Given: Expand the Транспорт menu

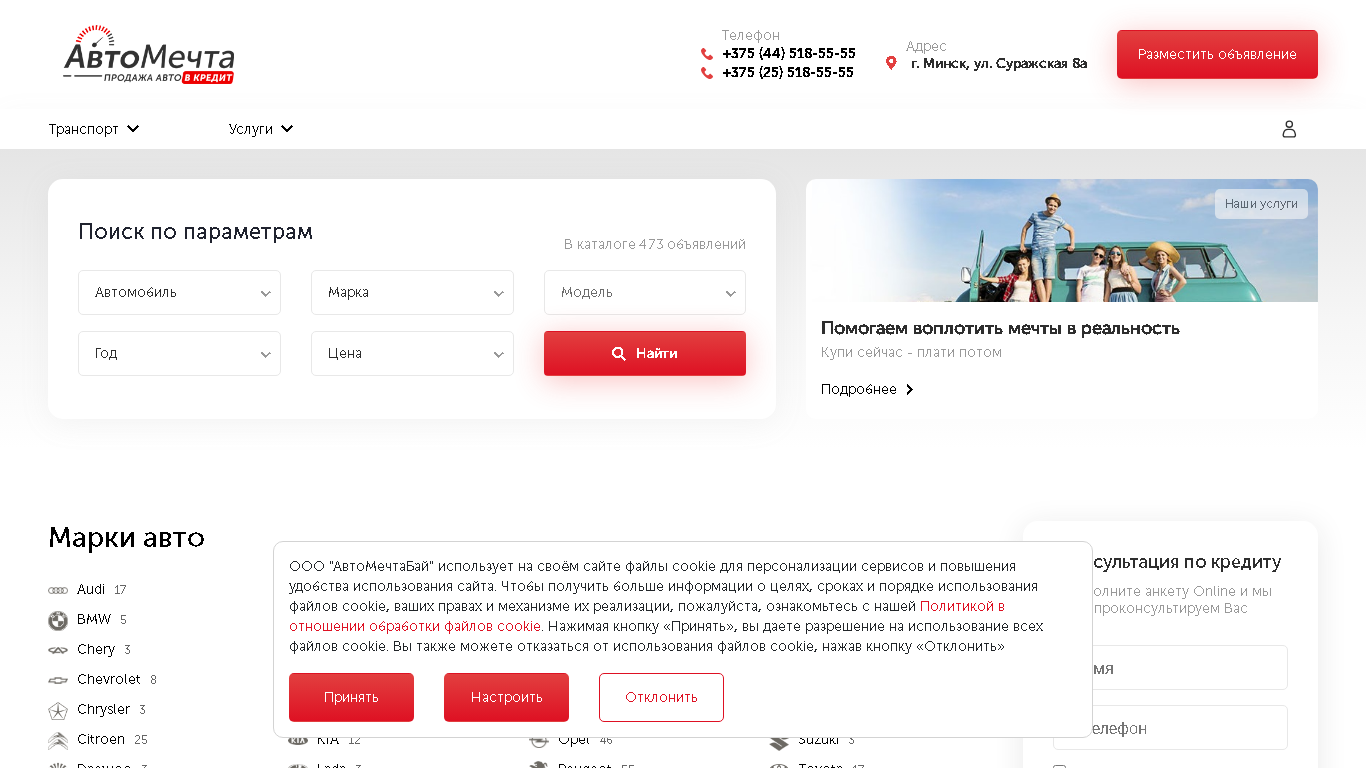Looking at the screenshot, I should pos(94,129).
